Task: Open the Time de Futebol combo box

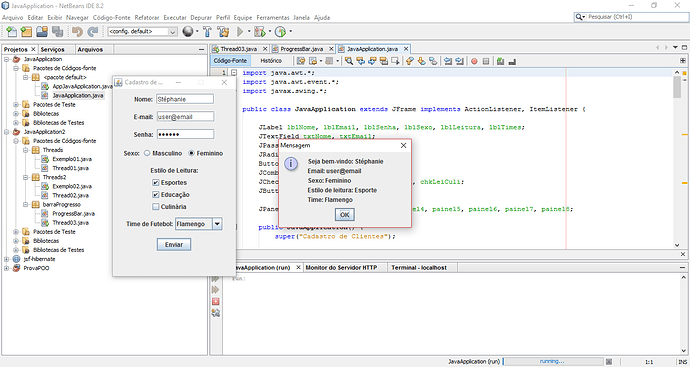Action: (x=217, y=224)
